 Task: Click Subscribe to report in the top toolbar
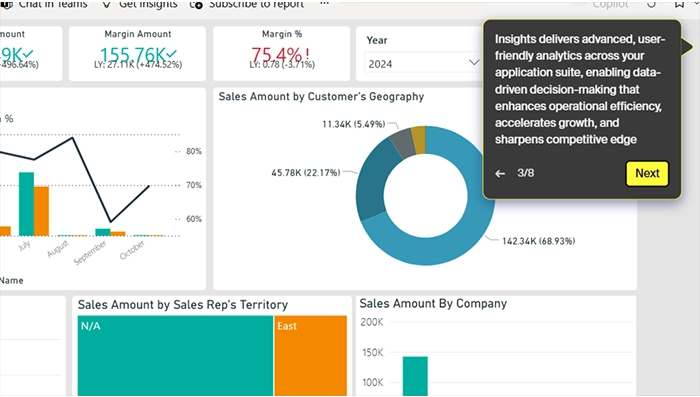(x=248, y=4)
